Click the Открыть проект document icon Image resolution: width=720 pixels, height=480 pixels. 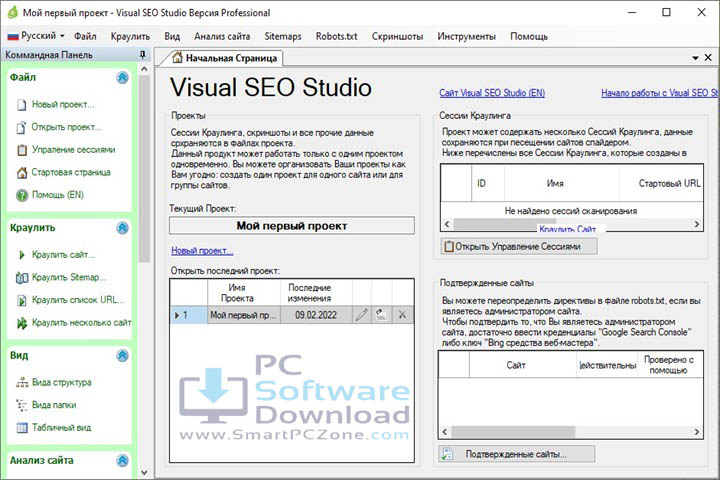pyautogui.click(x=22, y=127)
